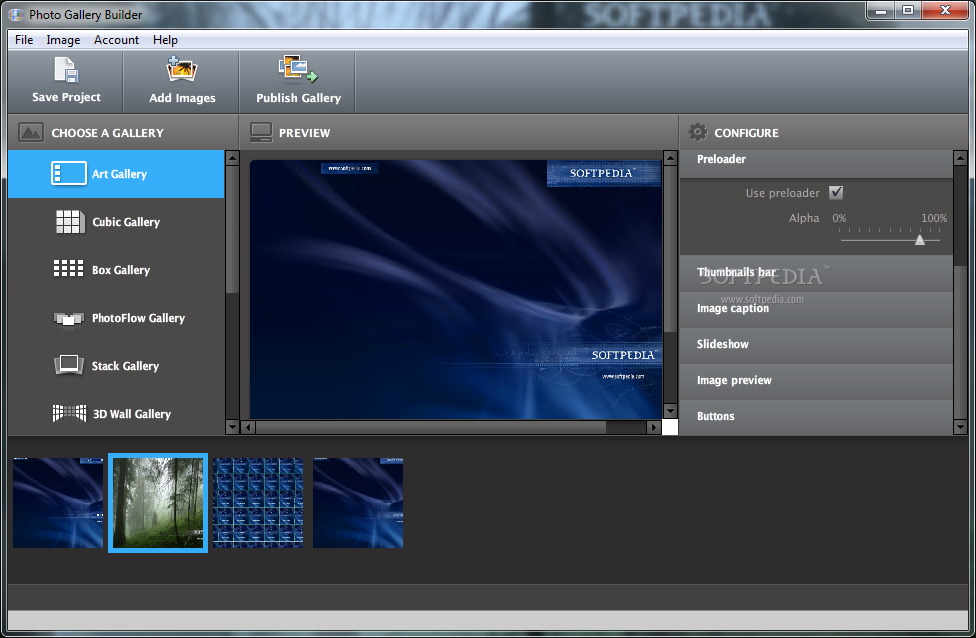This screenshot has height=638, width=976.
Task: Select the last blue wave thumbnail
Action: (x=358, y=503)
